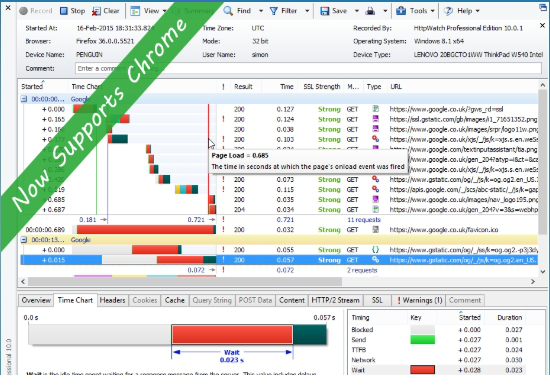The image size is (550, 390).
Task: Open the HTTP/2 Stream tab
Action: [x=335, y=300]
